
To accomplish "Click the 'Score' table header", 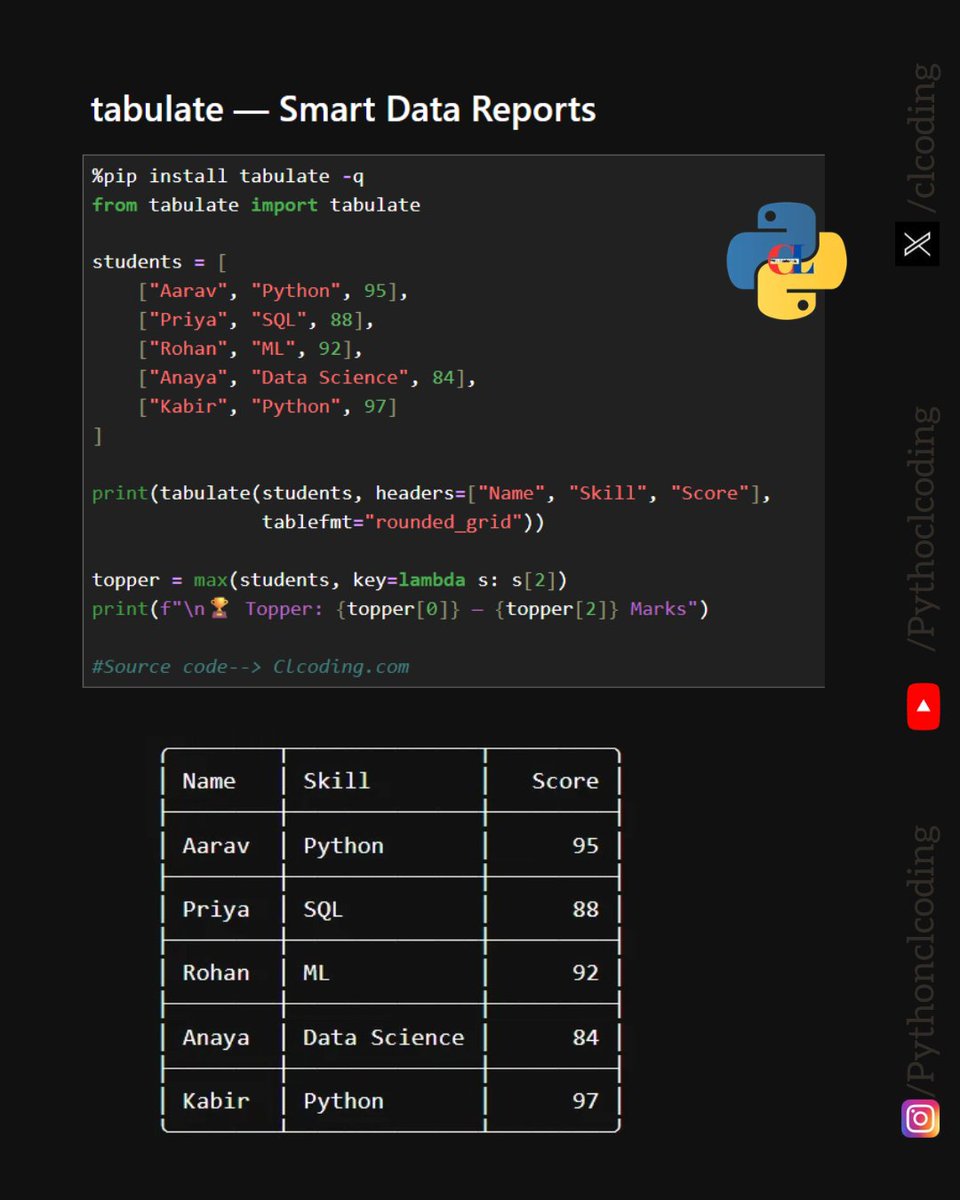I will pyautogui.click(x=565, y=781).
